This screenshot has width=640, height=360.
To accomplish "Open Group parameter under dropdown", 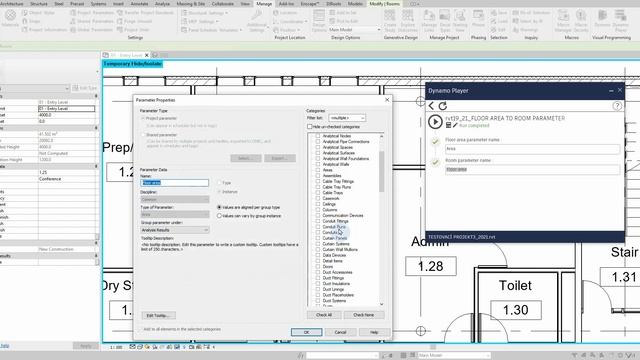I will point(175,230).
